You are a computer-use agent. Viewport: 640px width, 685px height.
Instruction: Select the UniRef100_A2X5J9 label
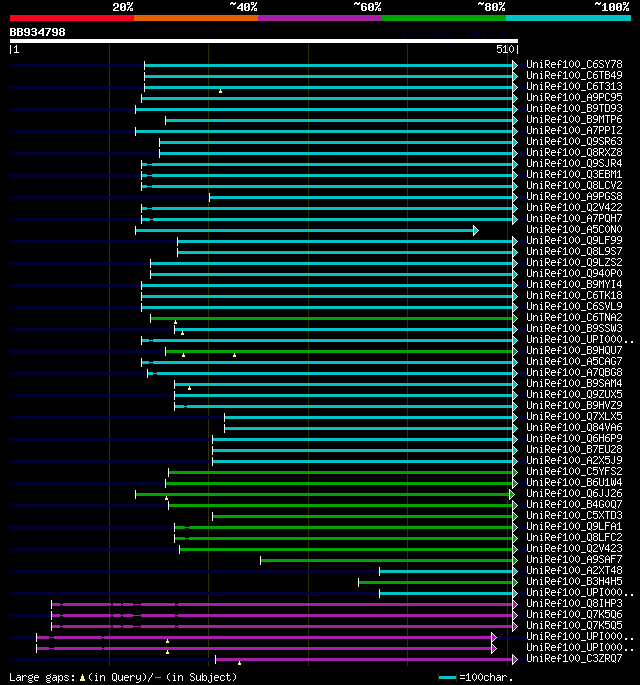[574, 460]
